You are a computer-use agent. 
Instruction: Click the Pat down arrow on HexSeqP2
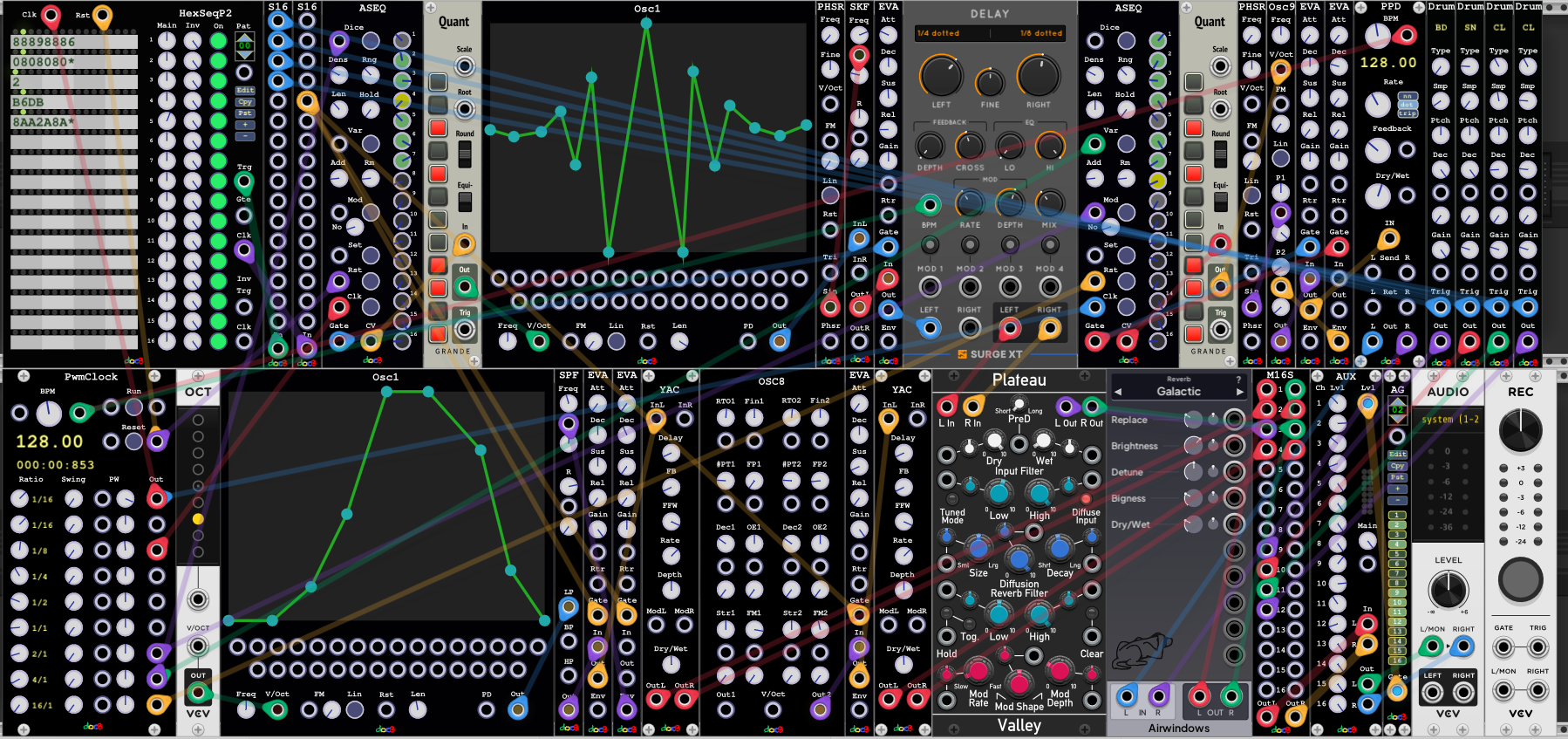[x=244, y=55]
